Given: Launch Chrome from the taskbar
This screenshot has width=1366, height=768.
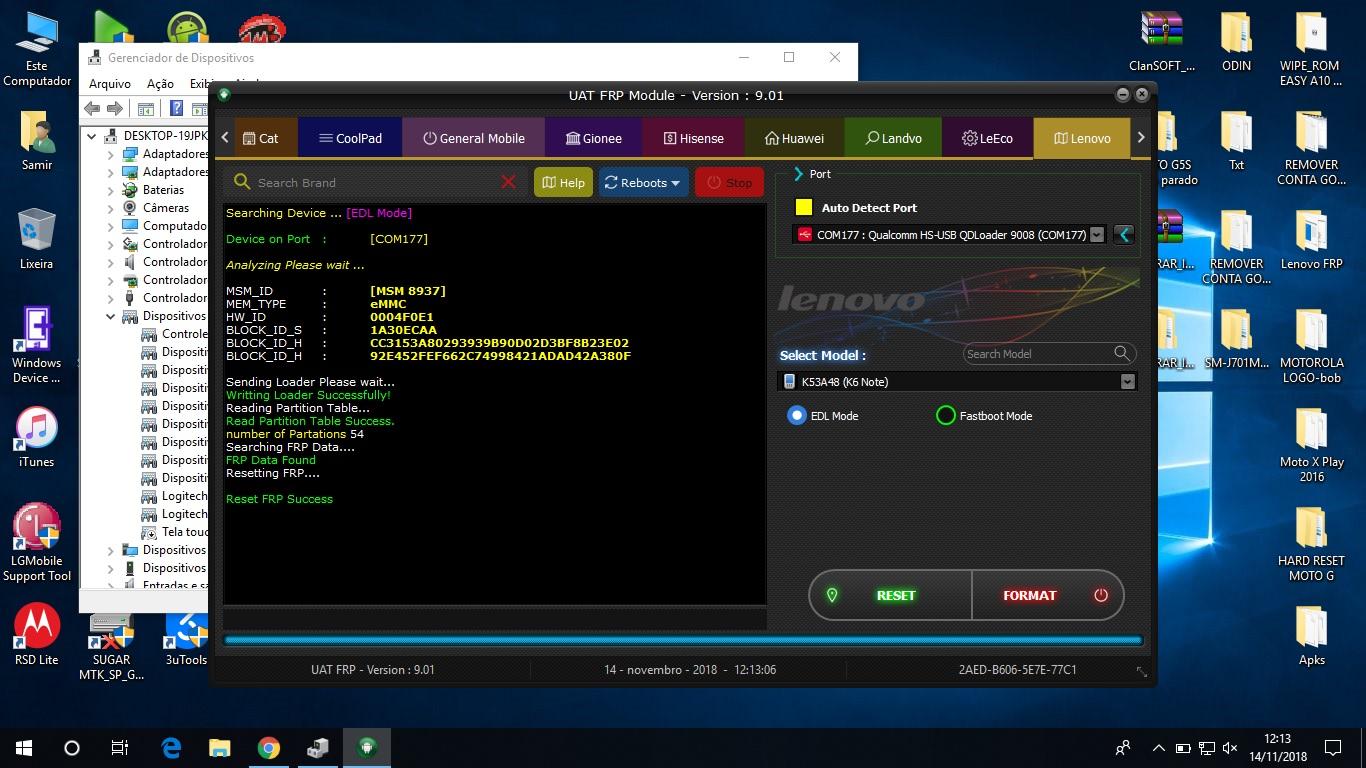Looking at the screenshot, I should pos(269,747).
